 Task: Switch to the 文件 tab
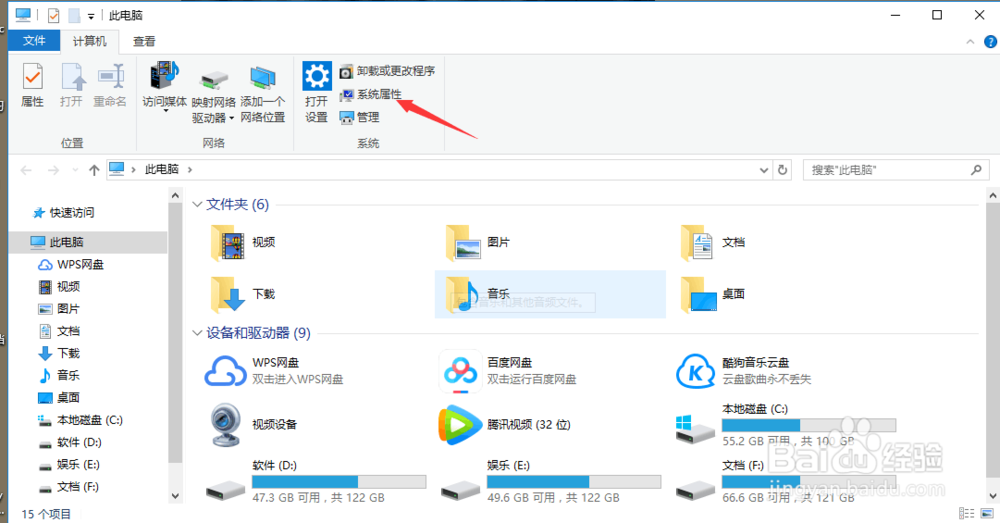coord(34,41)
